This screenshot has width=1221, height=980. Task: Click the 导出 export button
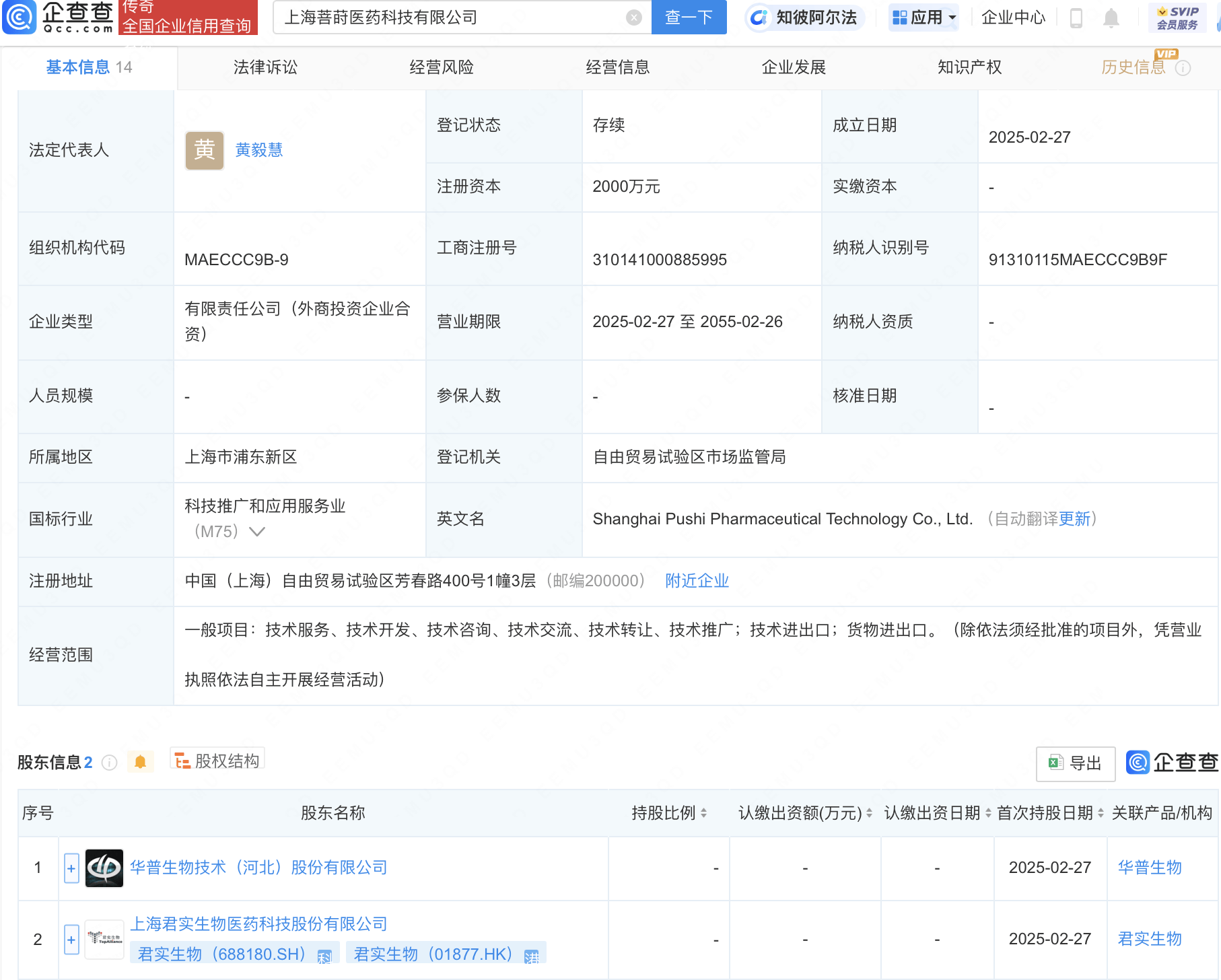(x=1076, y=763)
